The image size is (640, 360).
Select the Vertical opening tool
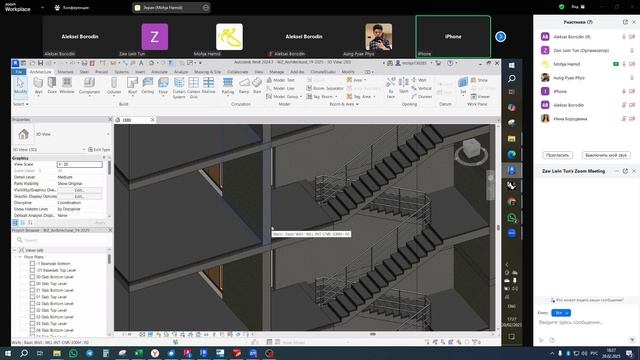pyautogui.click(x=422, y=88)
